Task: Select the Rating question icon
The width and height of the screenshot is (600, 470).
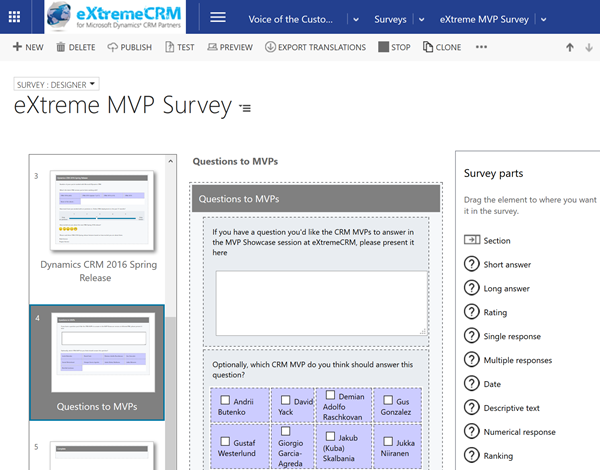Action: 471,312
